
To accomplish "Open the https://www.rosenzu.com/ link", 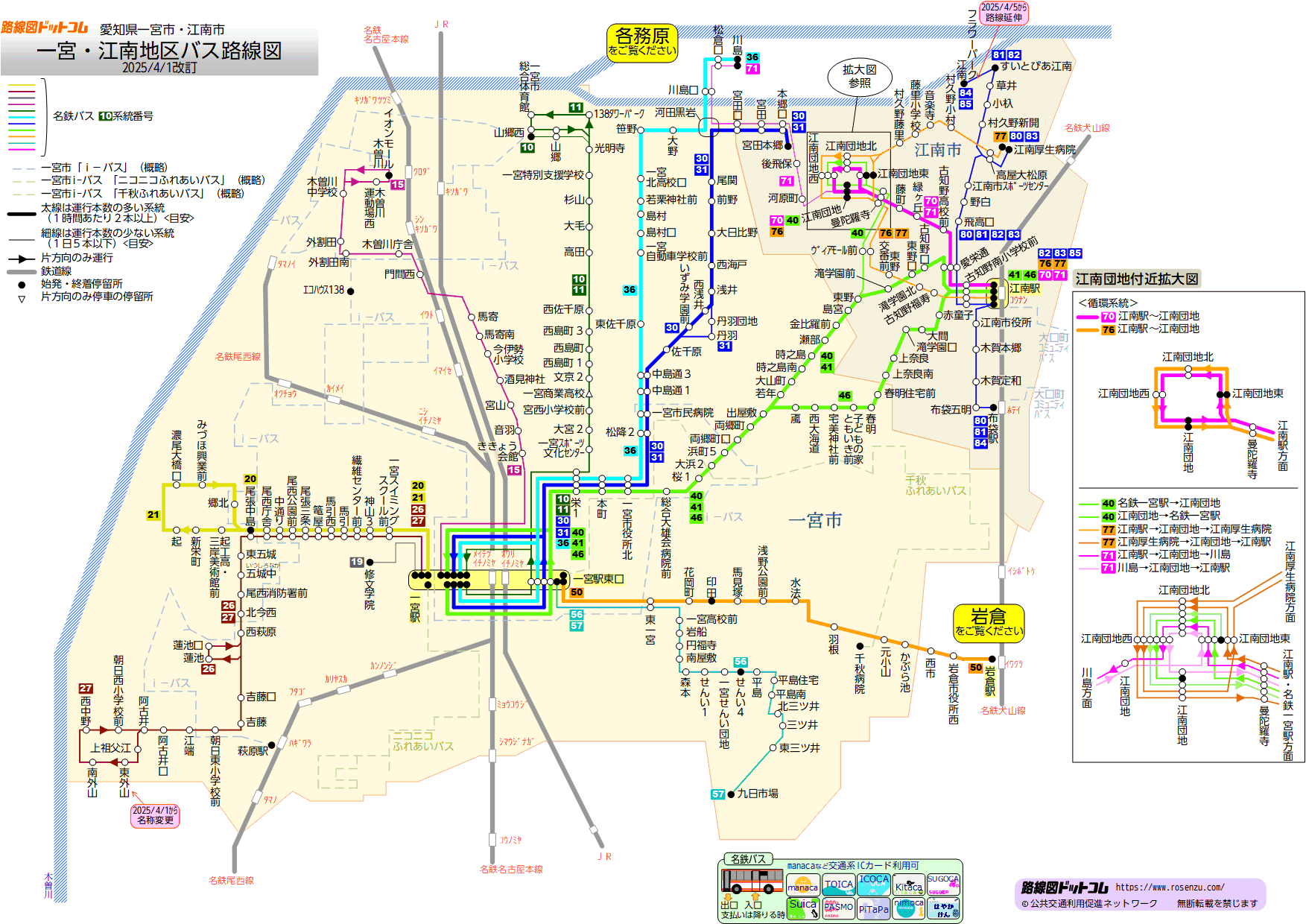I will (1170, 887).
